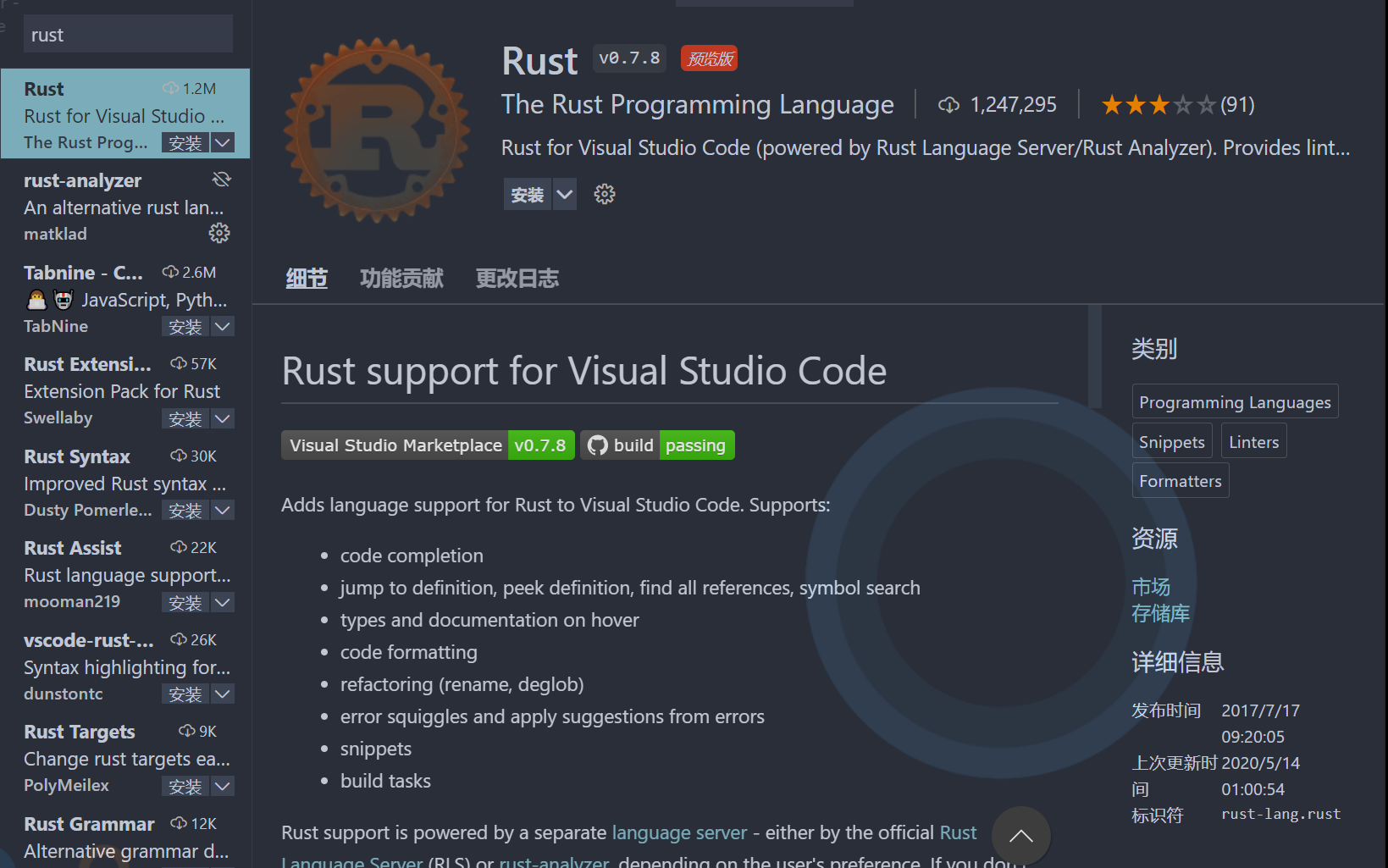This screenshot has height=868, width=1388.
Task: Click the Rust extension logo image
Action: coord(377,130)
